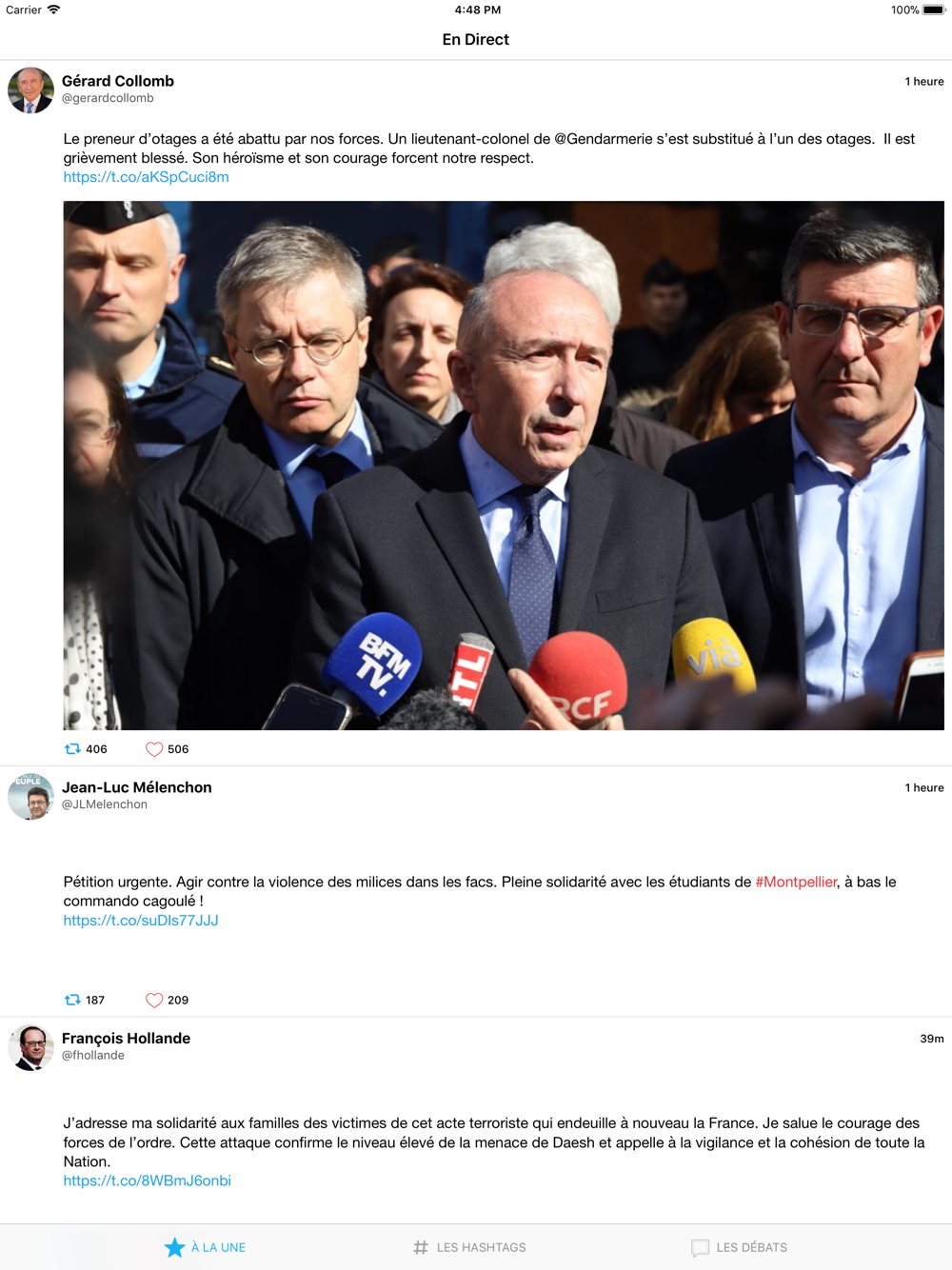
Task: Tap the #Montpellier hashtag
Action: pyautogui.click(x=796, y=882)
